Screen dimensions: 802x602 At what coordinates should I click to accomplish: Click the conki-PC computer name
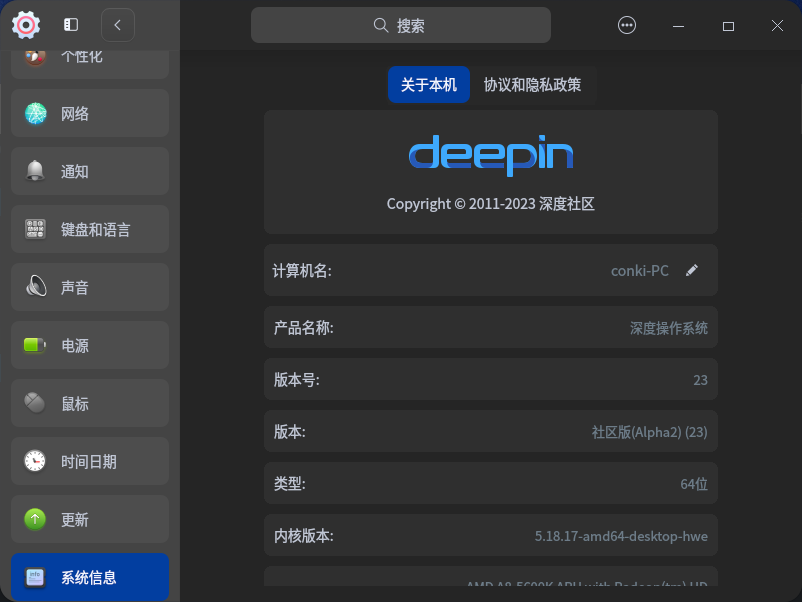(640, 271)
